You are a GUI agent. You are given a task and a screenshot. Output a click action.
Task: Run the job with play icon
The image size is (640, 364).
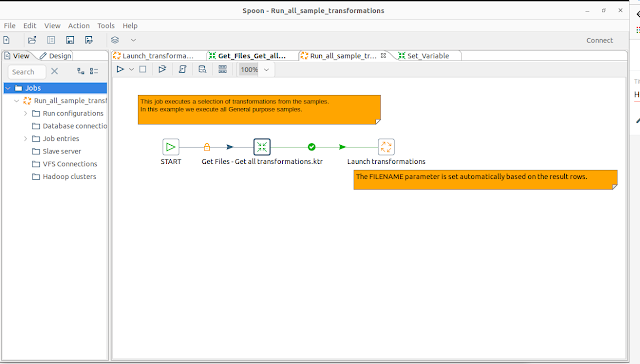tap(120, 69)
